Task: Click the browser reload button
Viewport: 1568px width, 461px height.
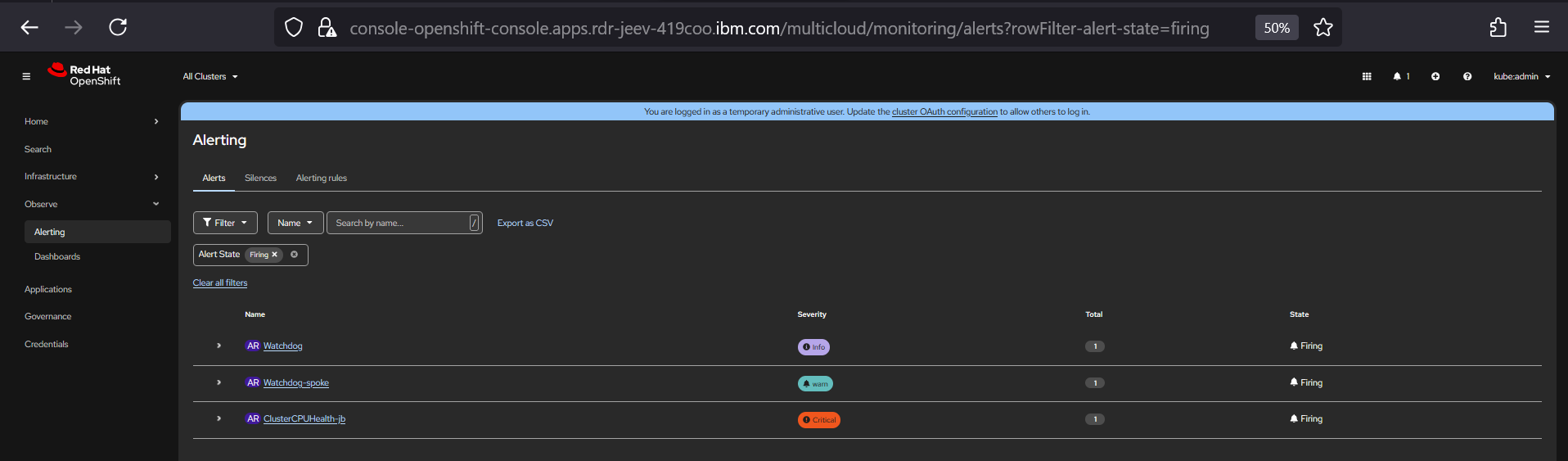Action: click(118, 27)
